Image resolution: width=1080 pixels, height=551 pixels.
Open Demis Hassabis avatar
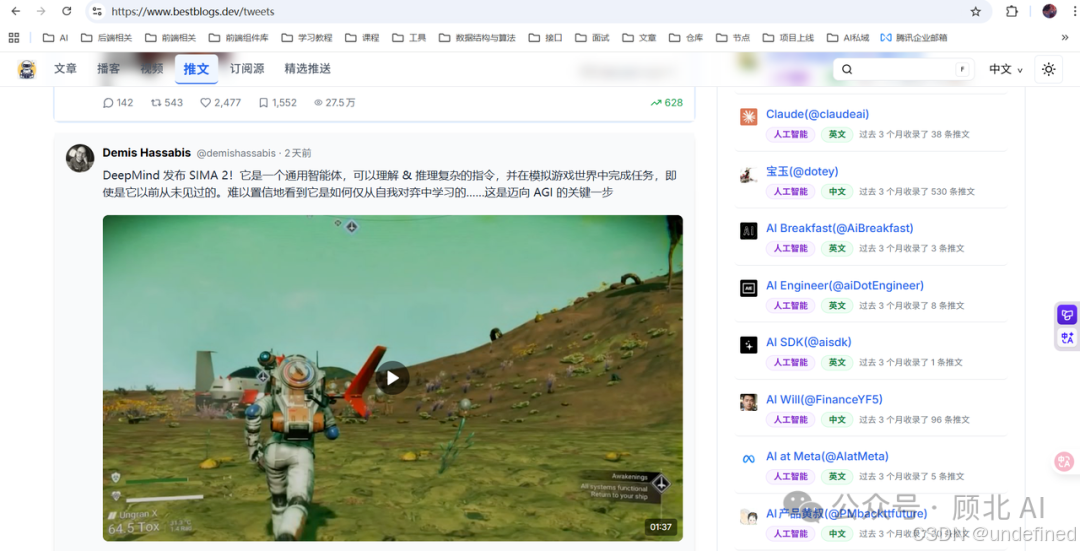click(80, 158)
